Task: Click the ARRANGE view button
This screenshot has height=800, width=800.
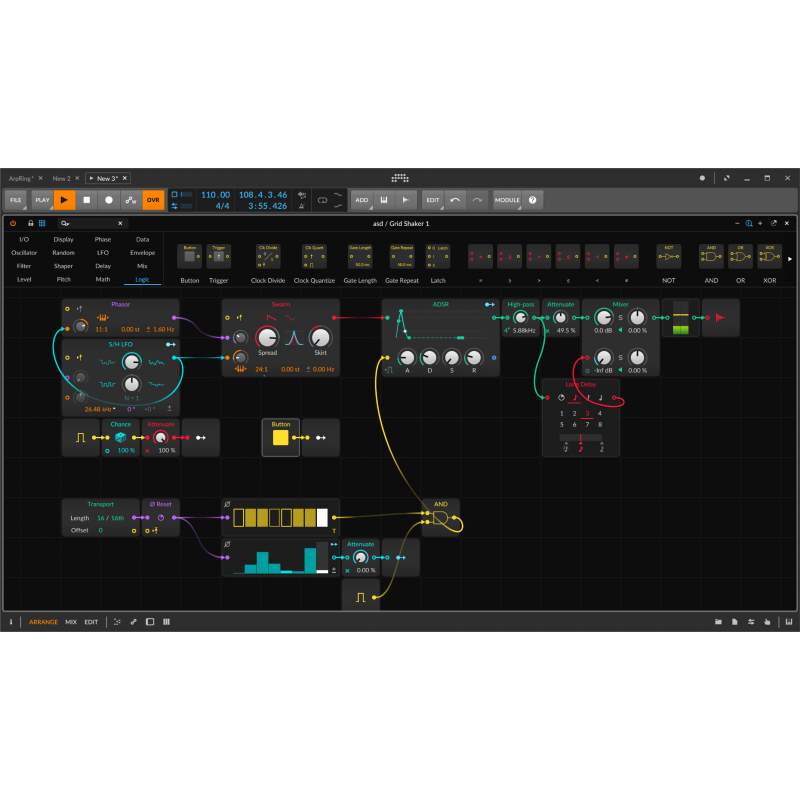Action: pos(43,622)
